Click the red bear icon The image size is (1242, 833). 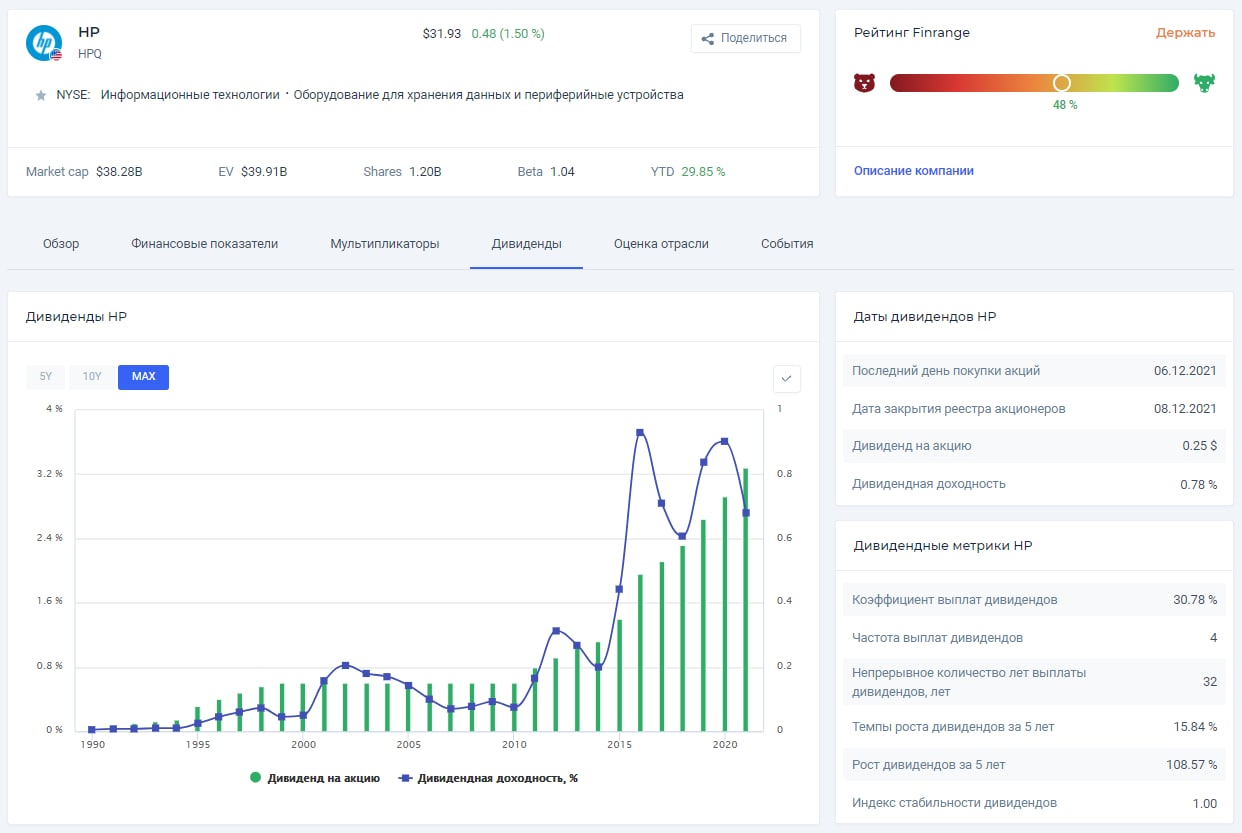click(x=864, y=83)
